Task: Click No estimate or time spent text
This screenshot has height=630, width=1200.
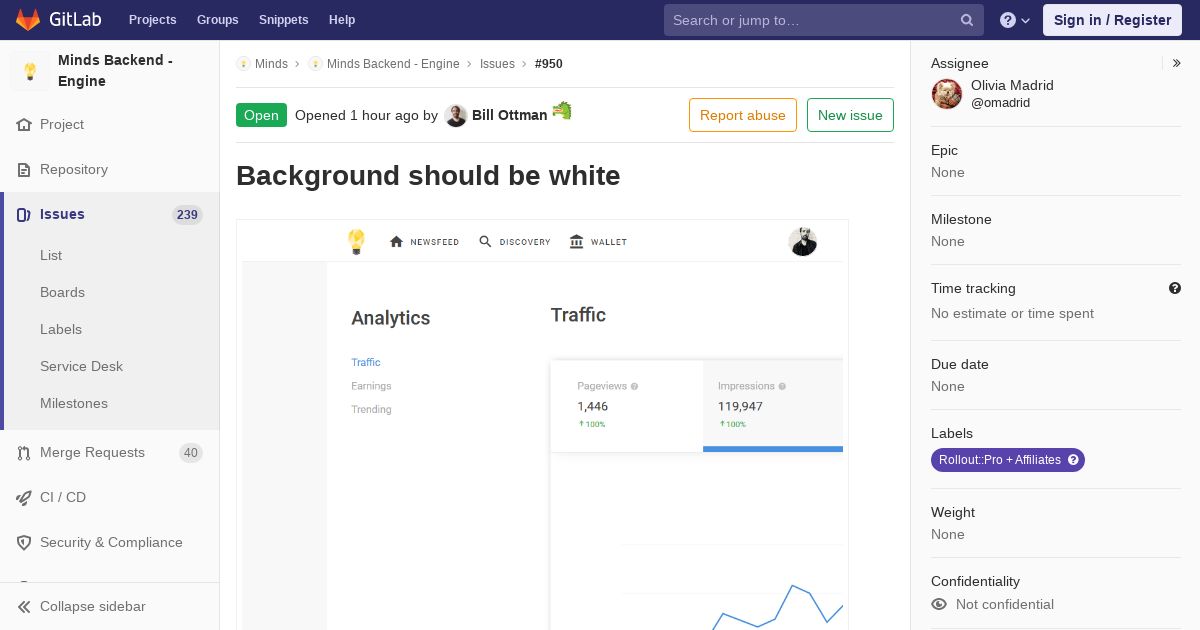Action: tap(1012, 314)
